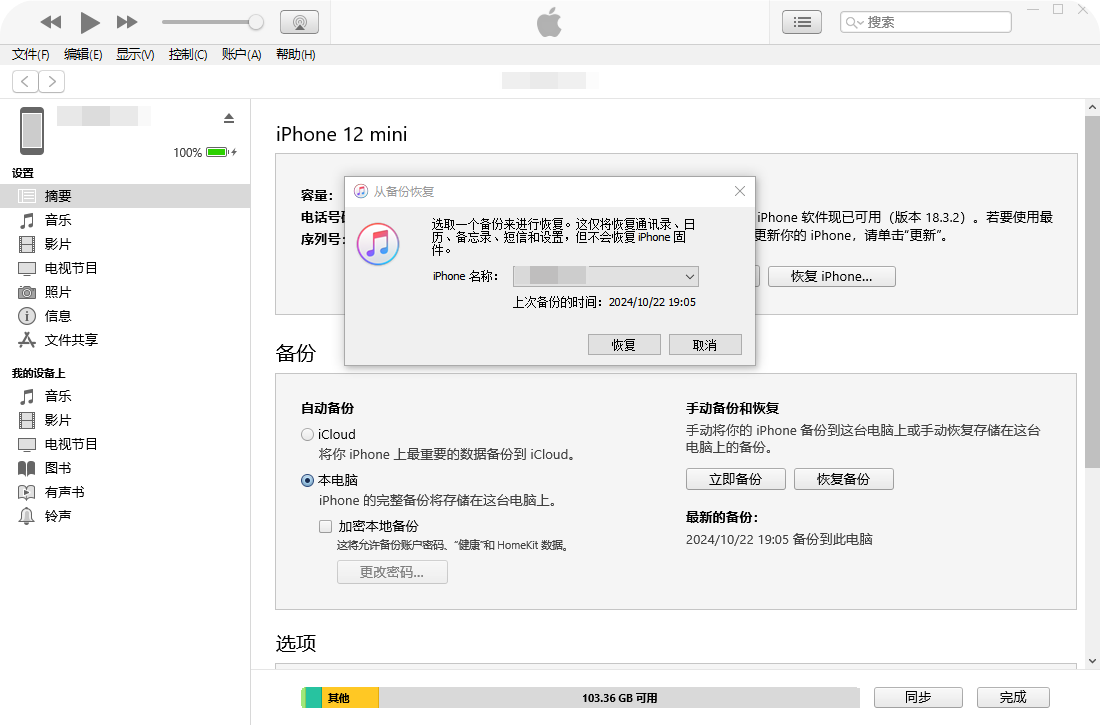Enable the 加密本地备份 checkbox
Screen dimensions: 1100x725
[325, 526]
